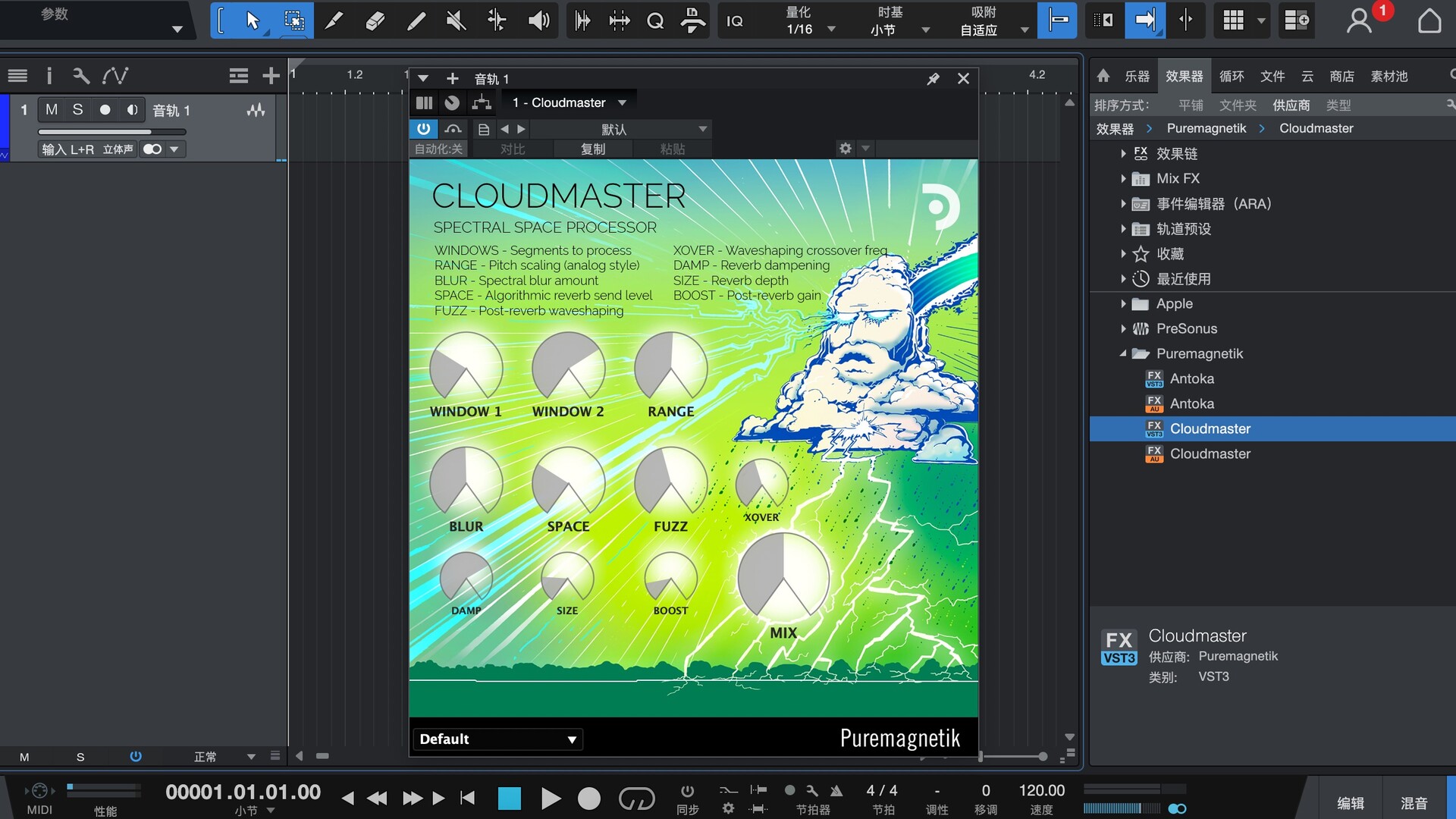Click the Play button in transport
This screenshot has height=819, width=1456.
[x=551, y=798]
